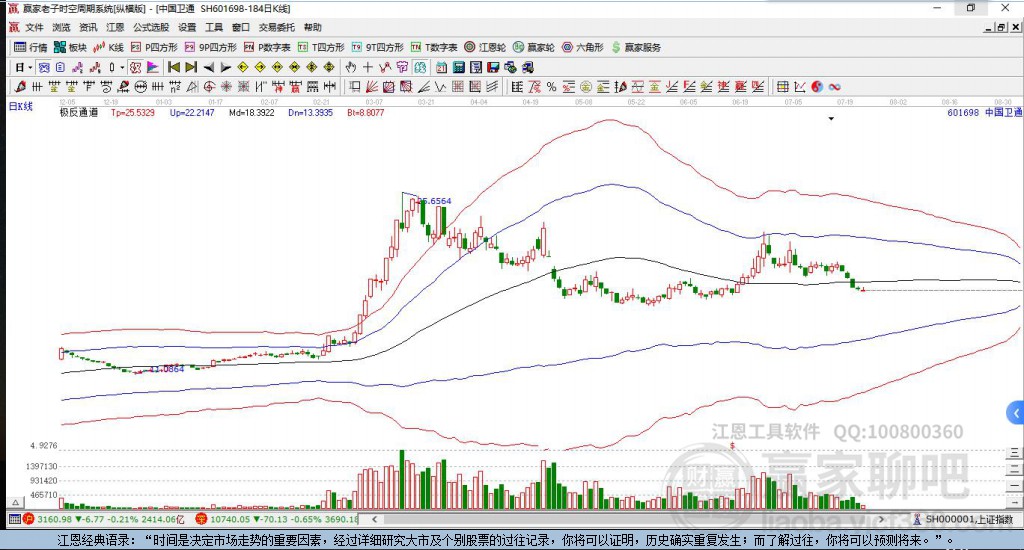1024x550 pixels.
Task: Open the P四方形 tool
Action: (x=154, y=47)
